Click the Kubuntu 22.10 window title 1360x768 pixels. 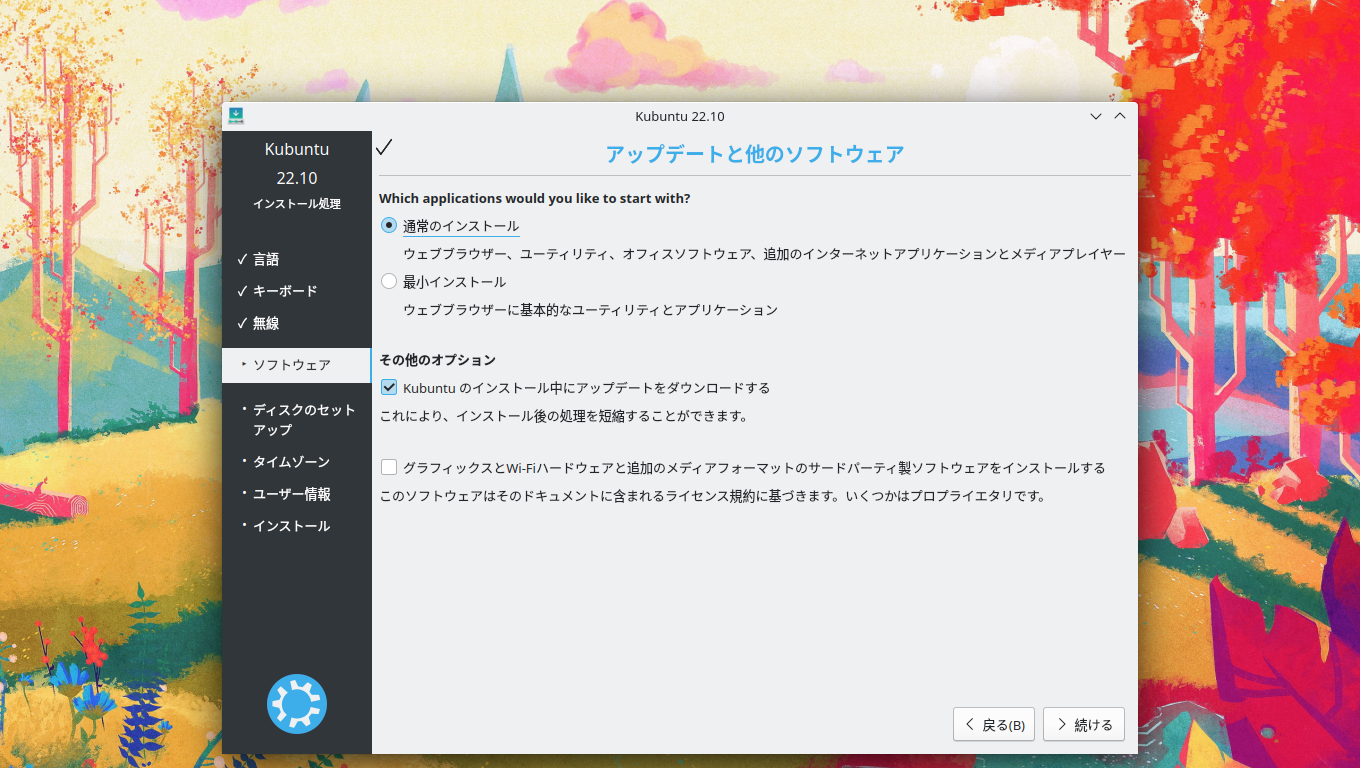point(680,116)
